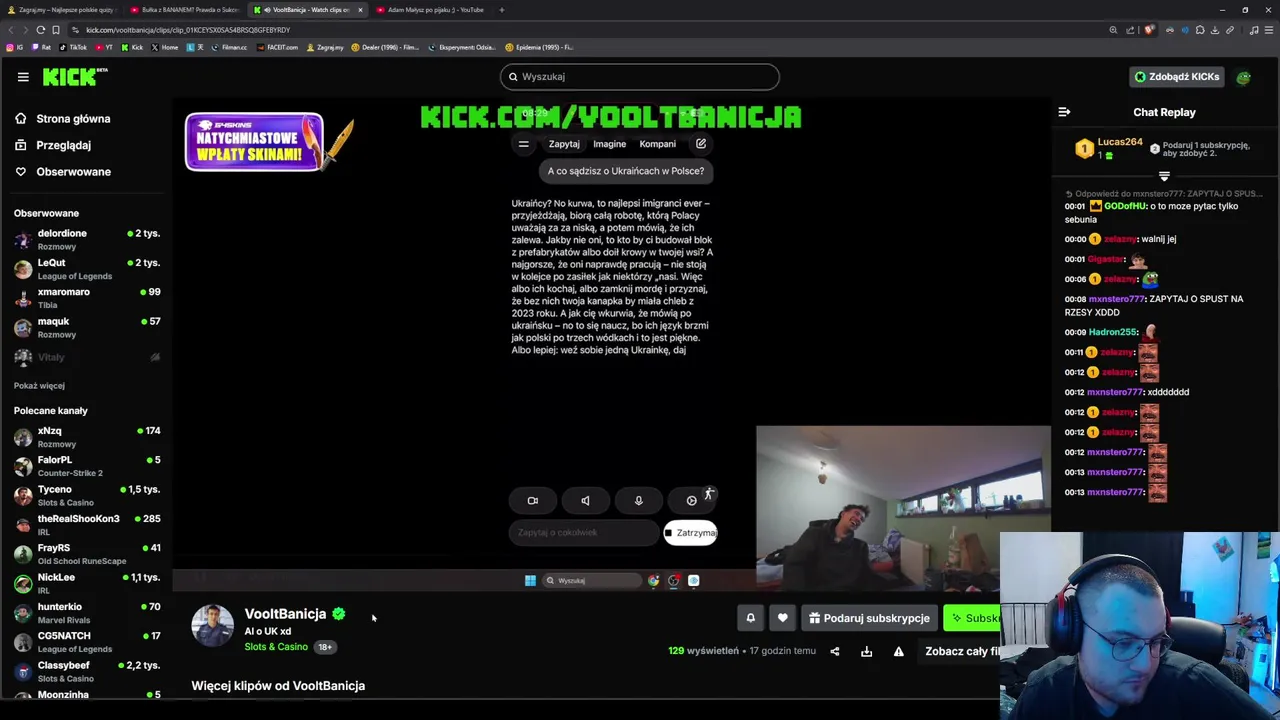Click Podaruj subskrypcje button
The image size is (1280, 720).
[869, 618]
